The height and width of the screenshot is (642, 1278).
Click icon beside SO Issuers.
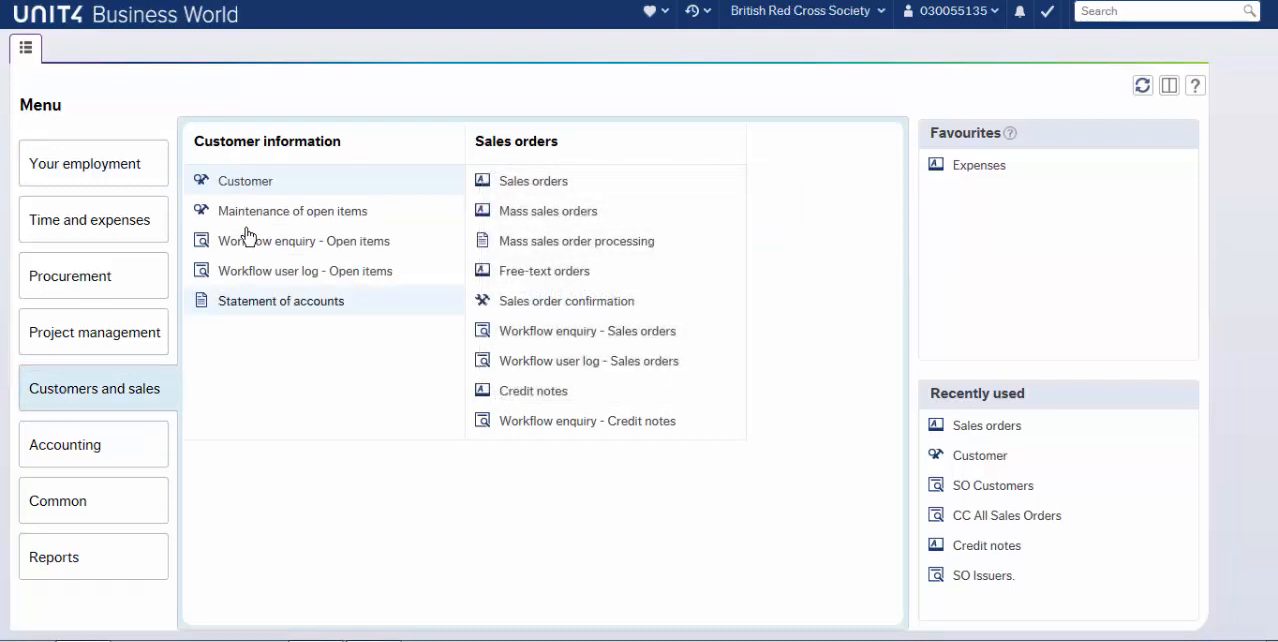(x=936, y=575)
